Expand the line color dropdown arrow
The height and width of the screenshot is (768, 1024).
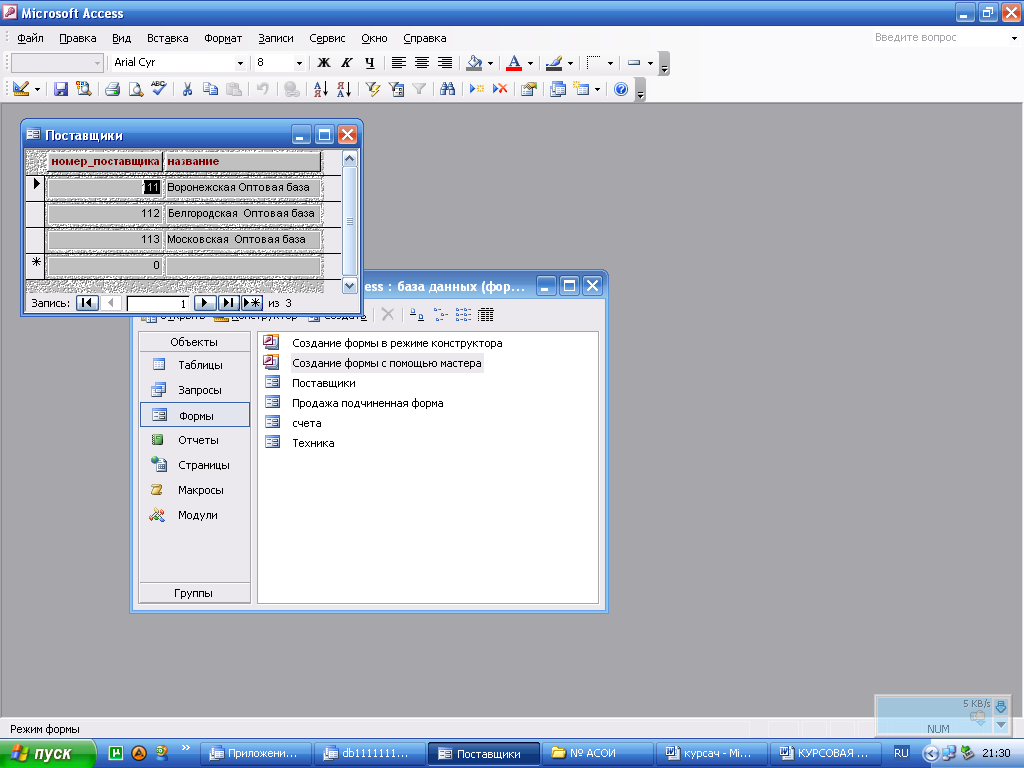tap(570, 63)
